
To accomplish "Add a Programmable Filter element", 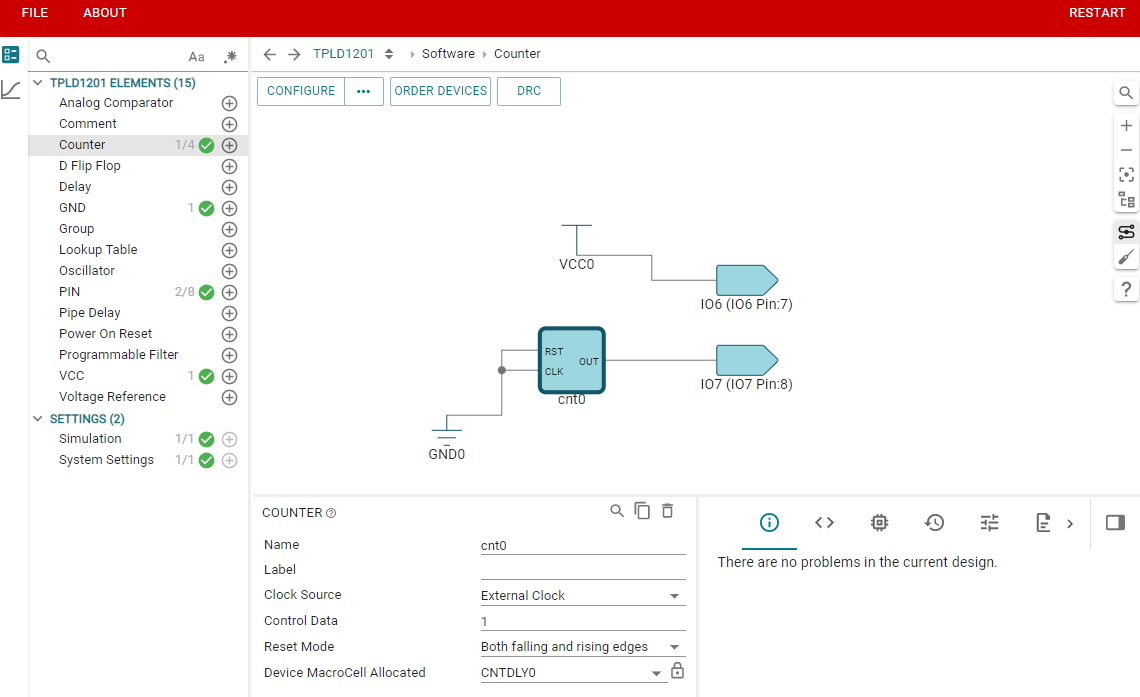I will [x=229, y=355].
